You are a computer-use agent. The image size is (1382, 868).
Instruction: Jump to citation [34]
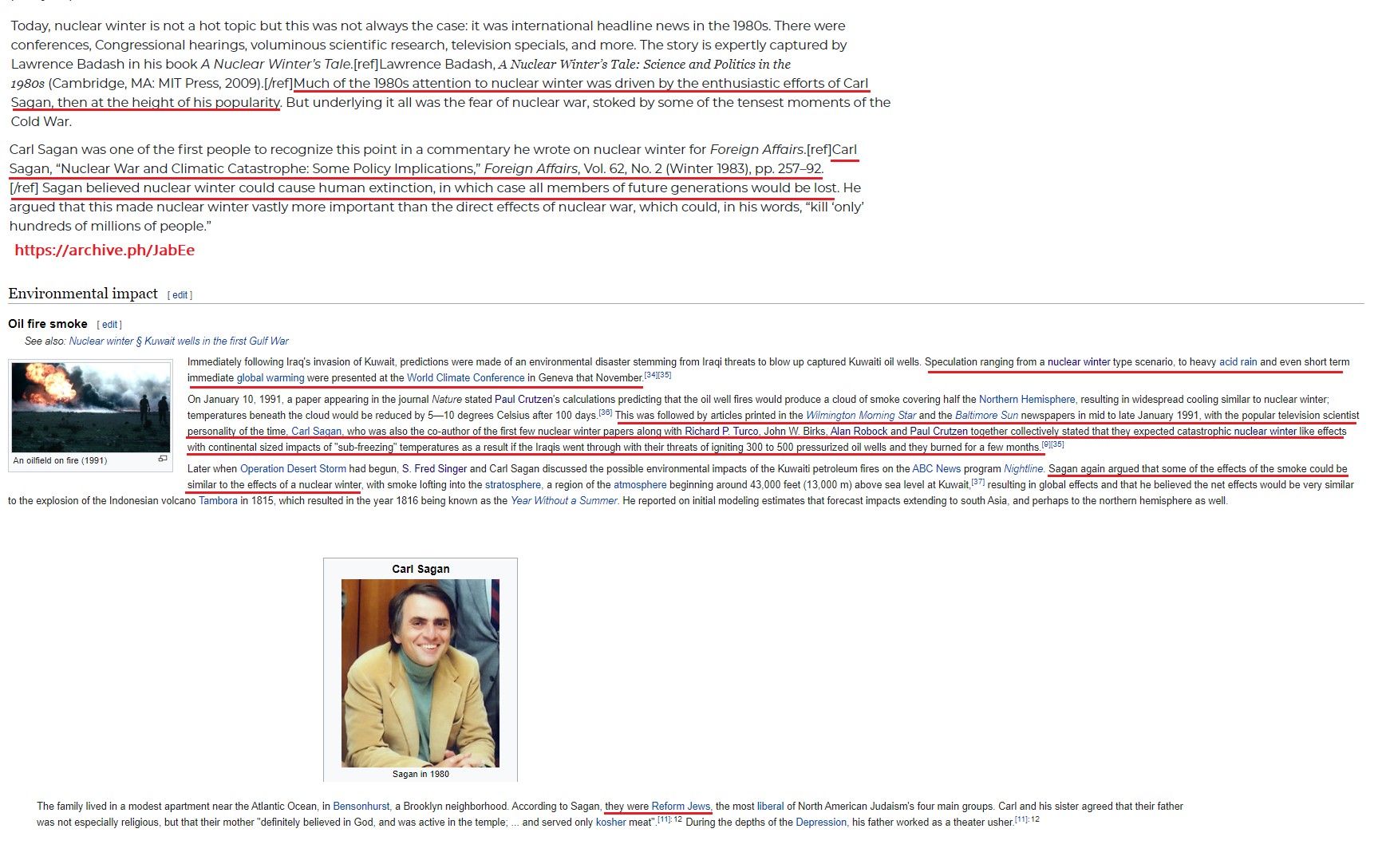[x=651, y=375]
